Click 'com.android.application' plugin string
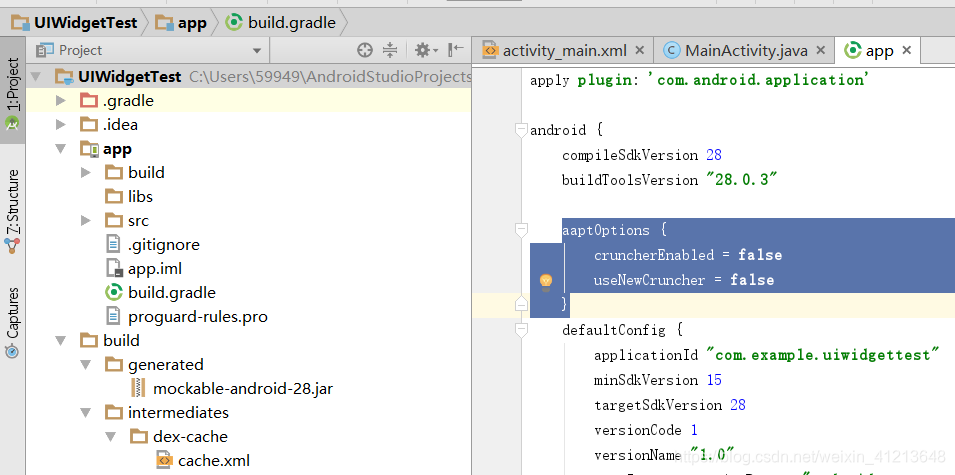Screen dimensions: 955x475 point(760,80)
